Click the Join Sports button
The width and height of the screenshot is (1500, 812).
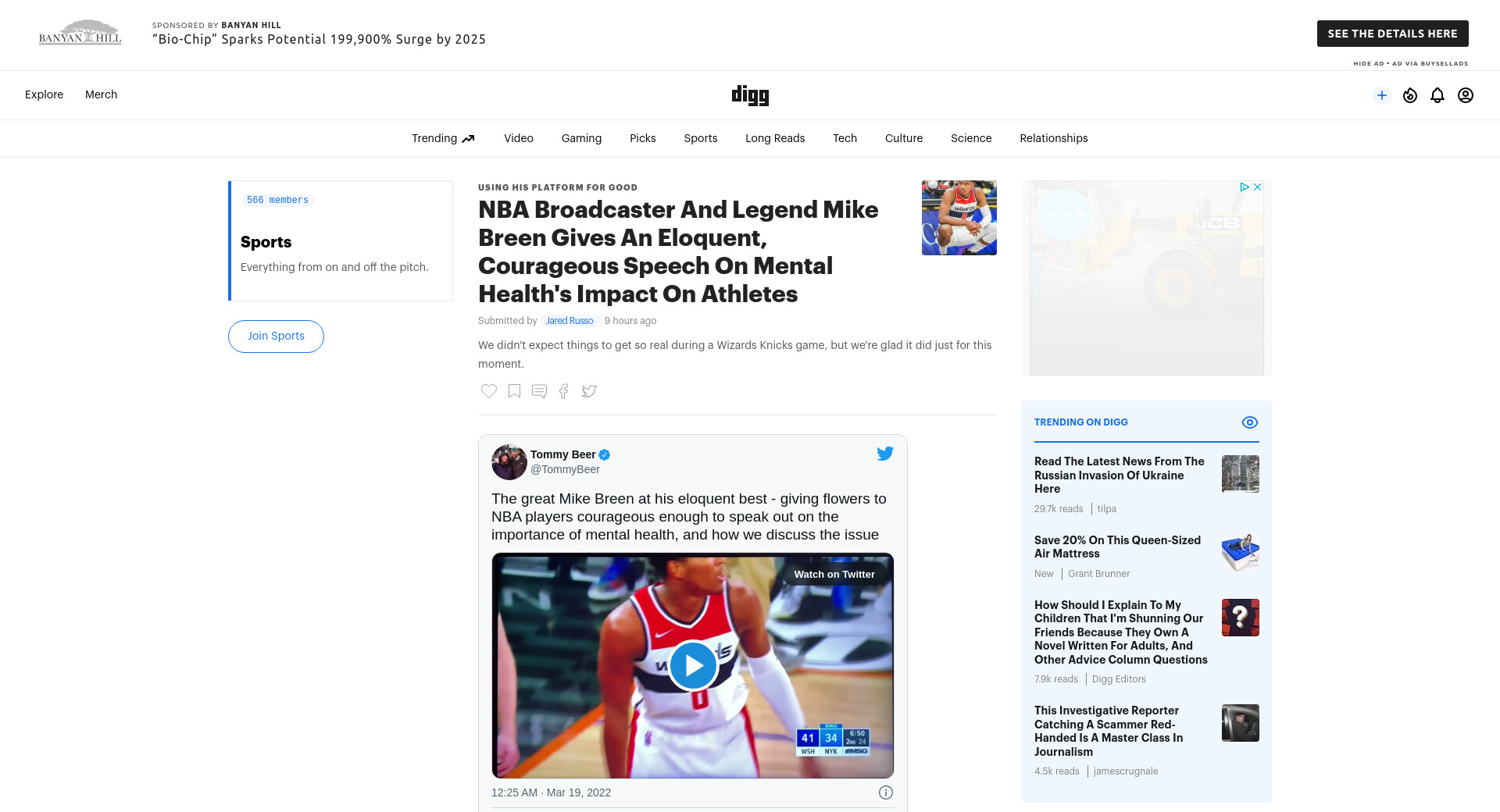276,337
